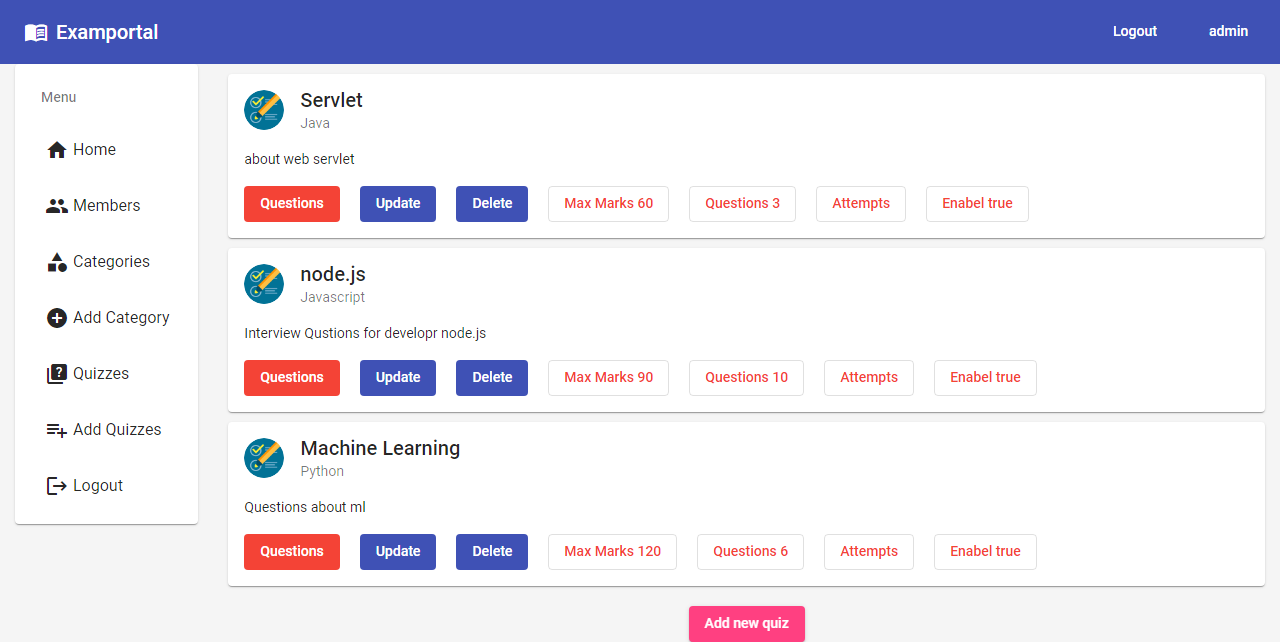
Task: Click the Add Quizzes icon
Action: click(55, 429)
